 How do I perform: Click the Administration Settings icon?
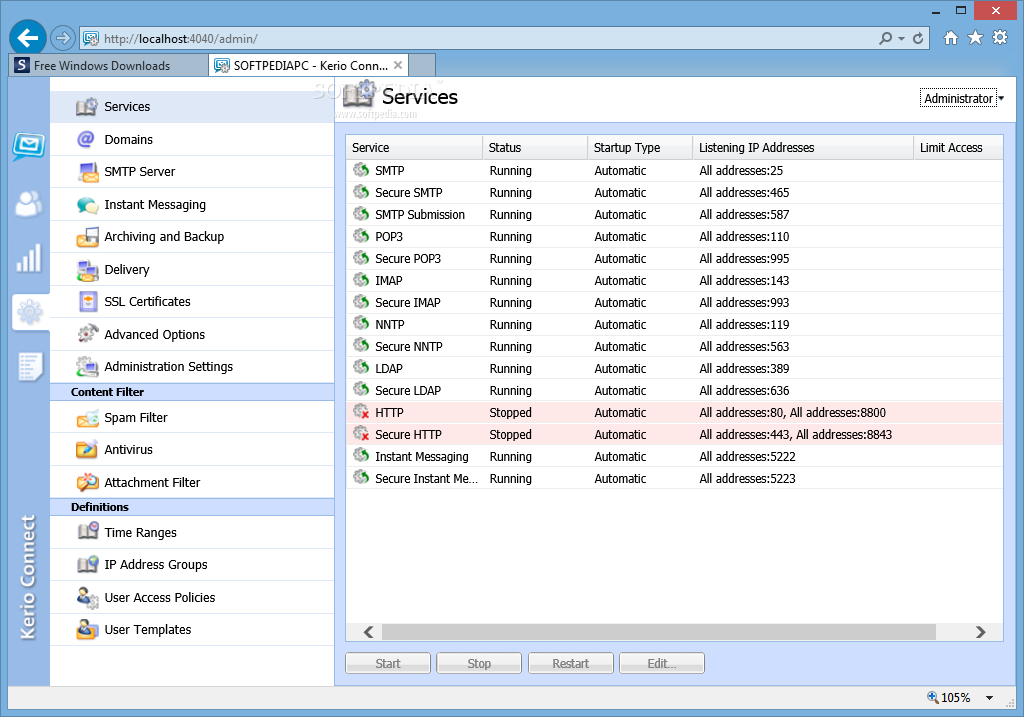tap(88, 366)
